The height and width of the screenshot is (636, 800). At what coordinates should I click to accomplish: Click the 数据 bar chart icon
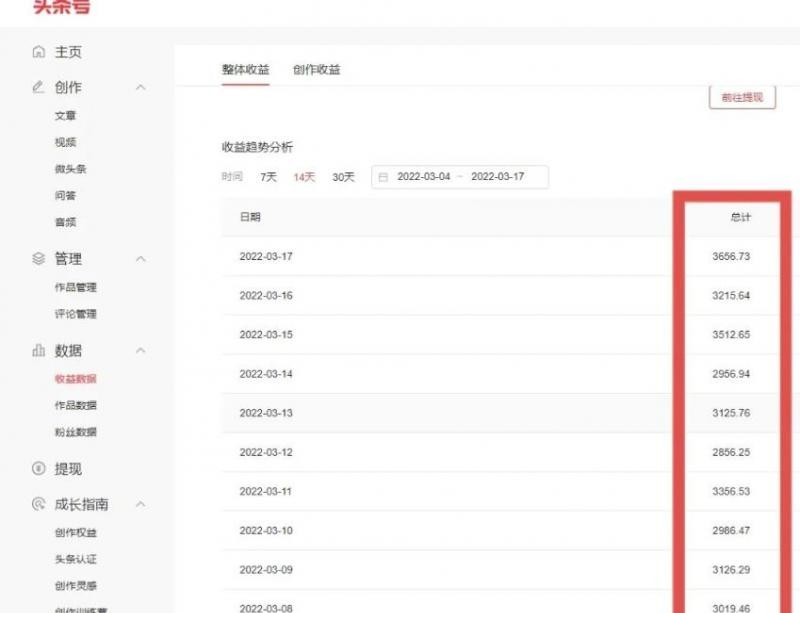coord(38,350)
